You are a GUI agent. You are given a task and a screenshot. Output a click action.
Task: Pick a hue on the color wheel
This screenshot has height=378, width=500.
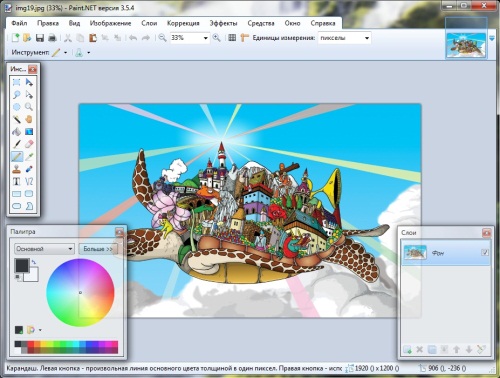click(80, 292)
